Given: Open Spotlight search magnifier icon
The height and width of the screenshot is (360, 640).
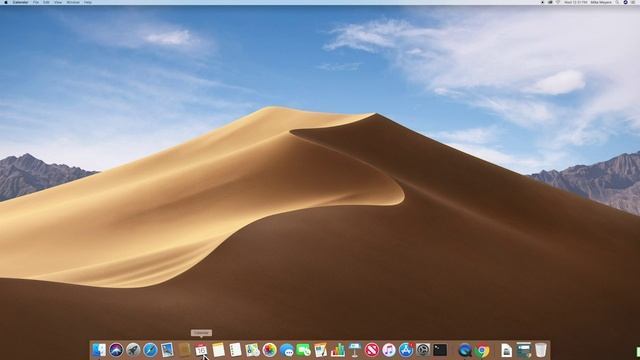Looking at the screenshot, I should pyautogui.click(x=618, y=2).
